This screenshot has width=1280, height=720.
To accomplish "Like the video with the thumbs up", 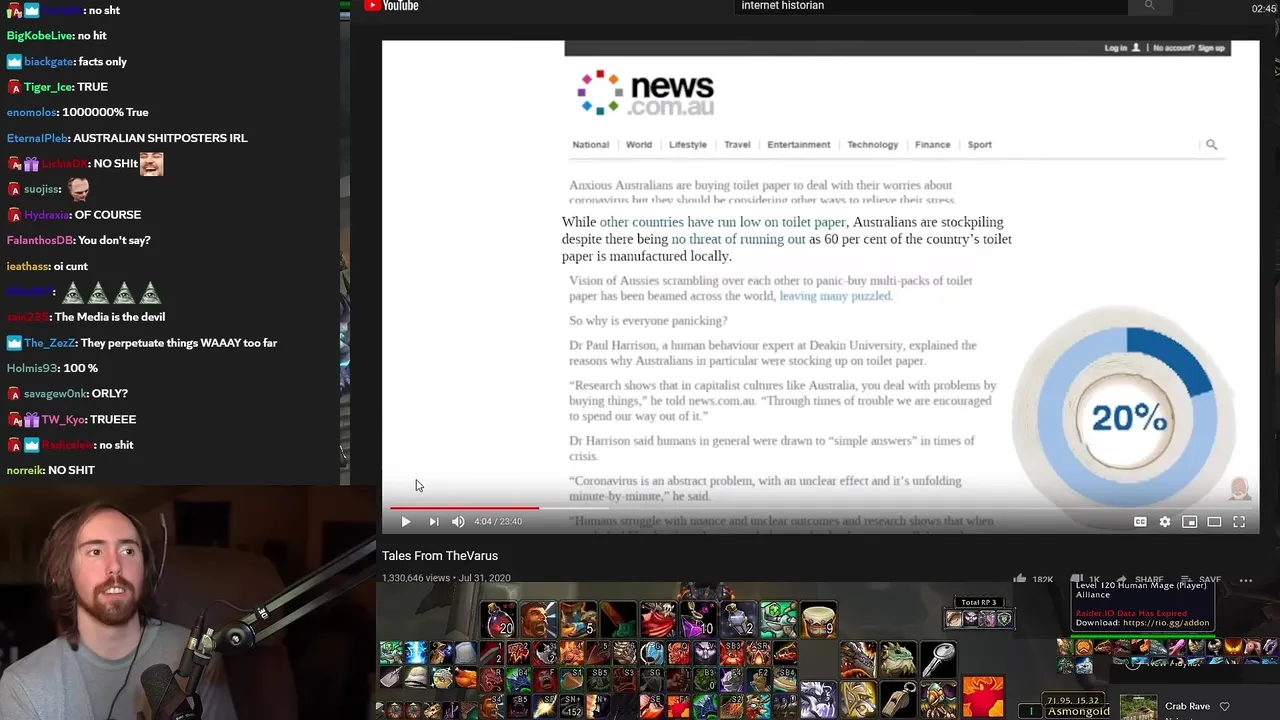I will (1019, 579).
